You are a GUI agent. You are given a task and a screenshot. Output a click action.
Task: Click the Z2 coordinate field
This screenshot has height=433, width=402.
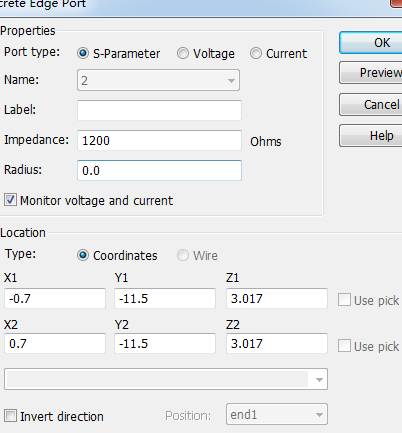pos(277,343)
